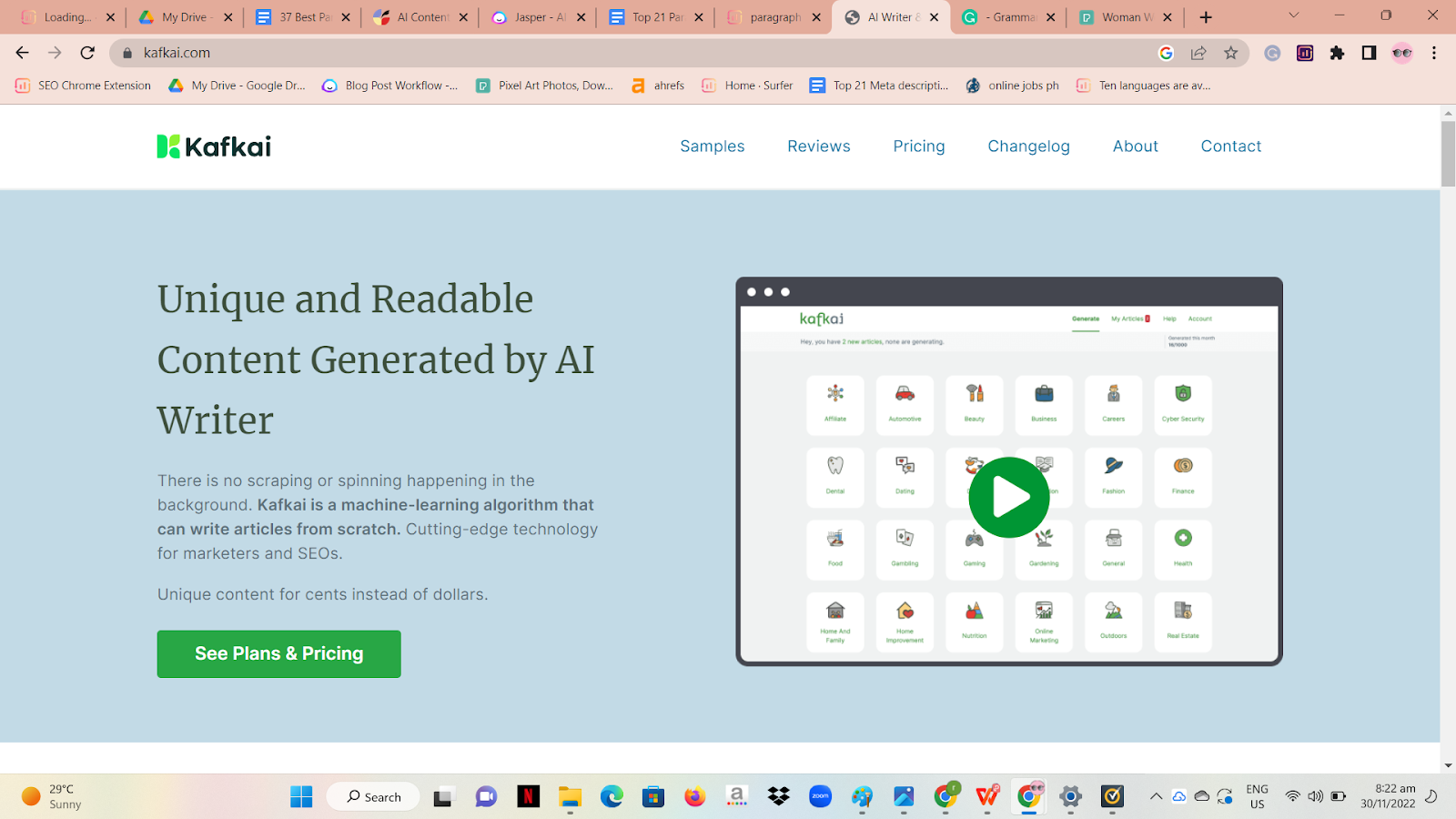Select the Outdoors niche icon
Screen dimensions: 1456x819
tap(1114, 622)
